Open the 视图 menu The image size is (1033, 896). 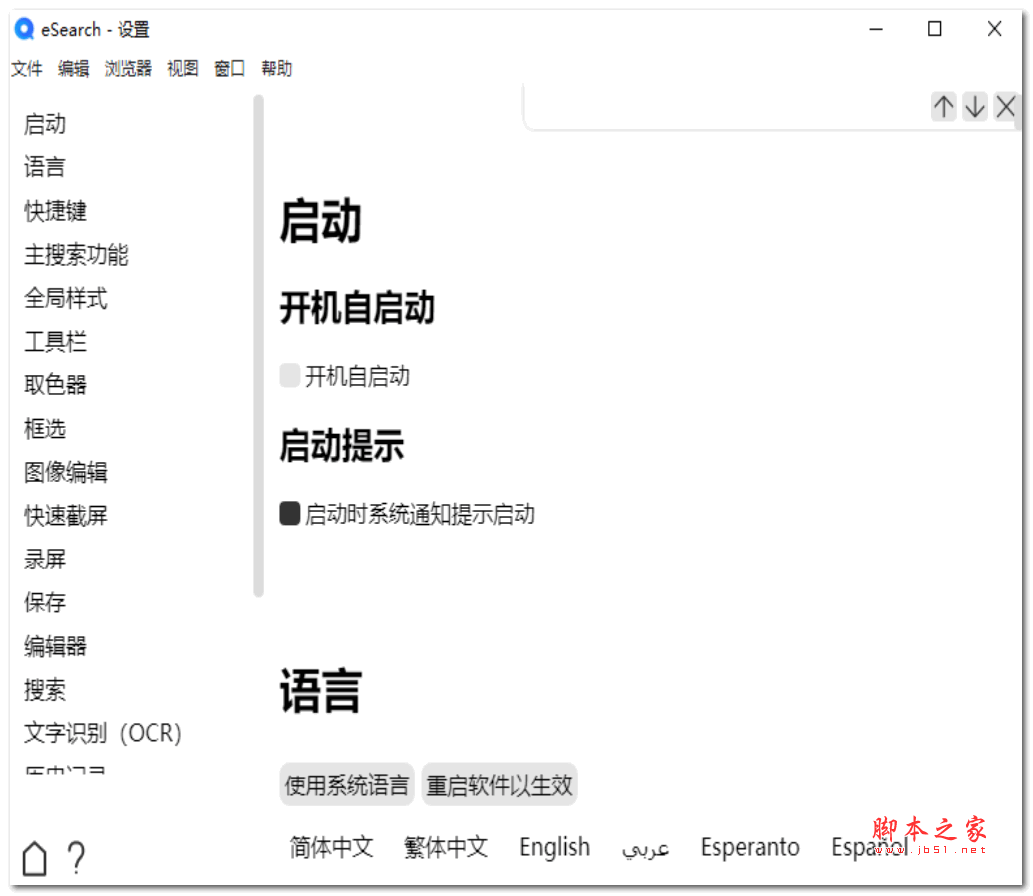click(182, 68)
